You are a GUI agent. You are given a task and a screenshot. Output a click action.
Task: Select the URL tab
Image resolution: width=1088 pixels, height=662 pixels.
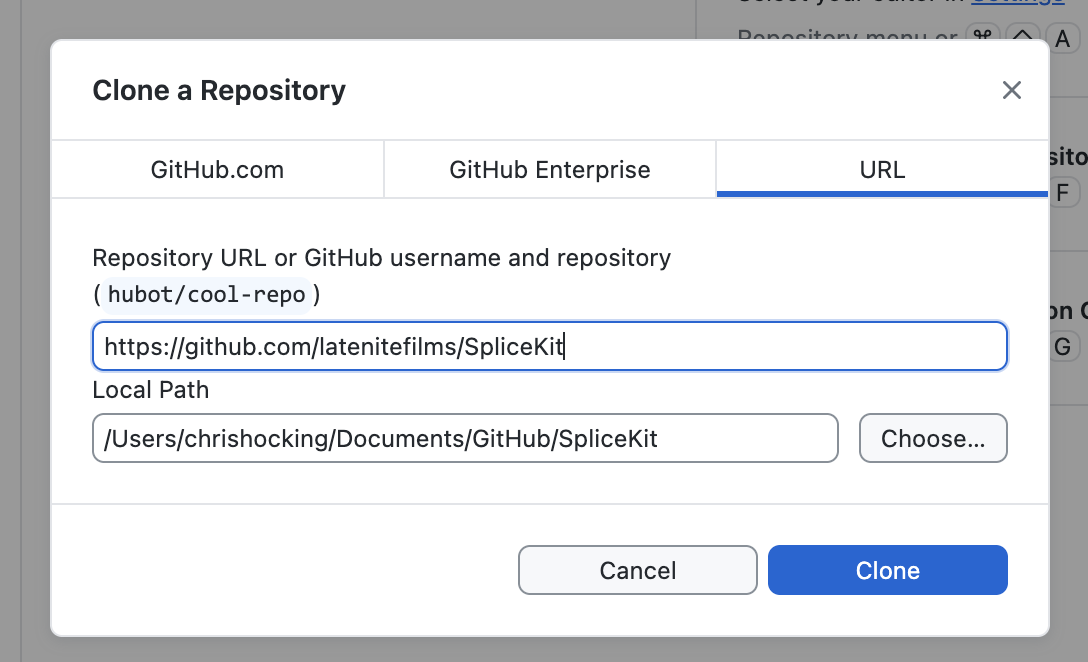point(881,170)
